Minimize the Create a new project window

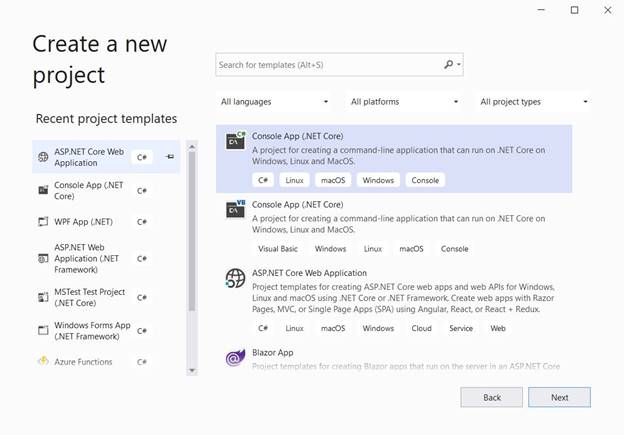pyautogui.click(x=541, y=10)
